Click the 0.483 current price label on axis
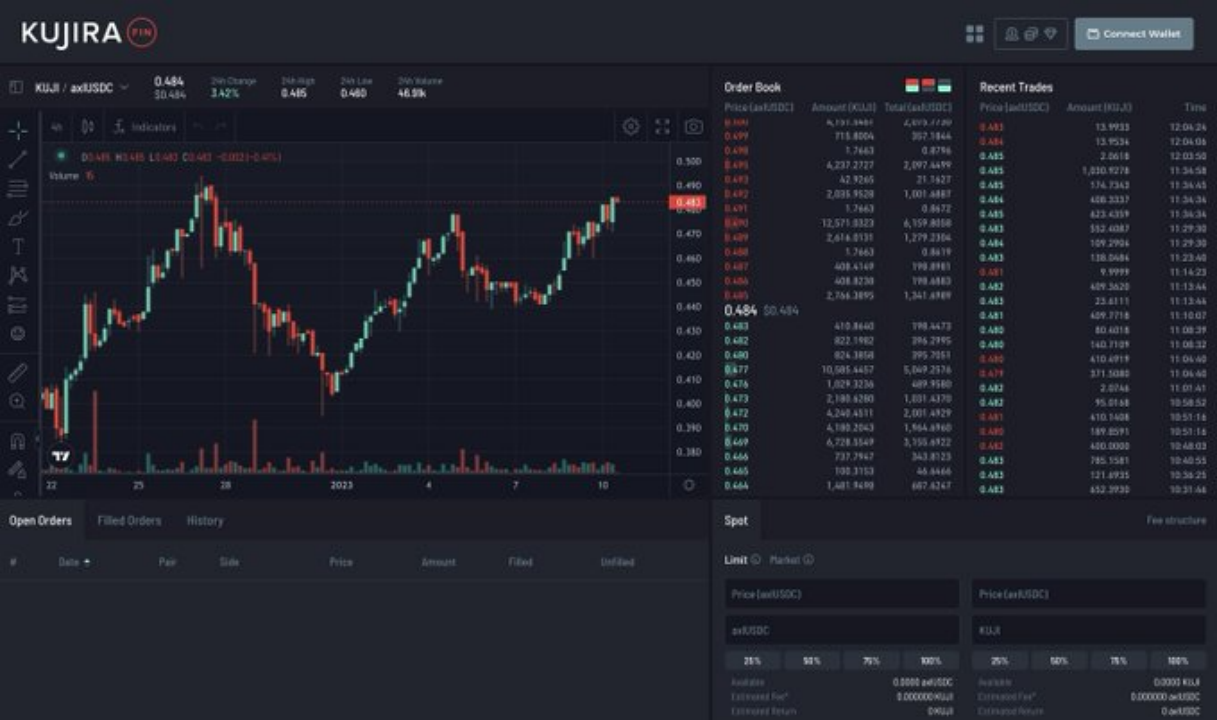Viewport: 1217px width, 720px height. click(688, 203)
